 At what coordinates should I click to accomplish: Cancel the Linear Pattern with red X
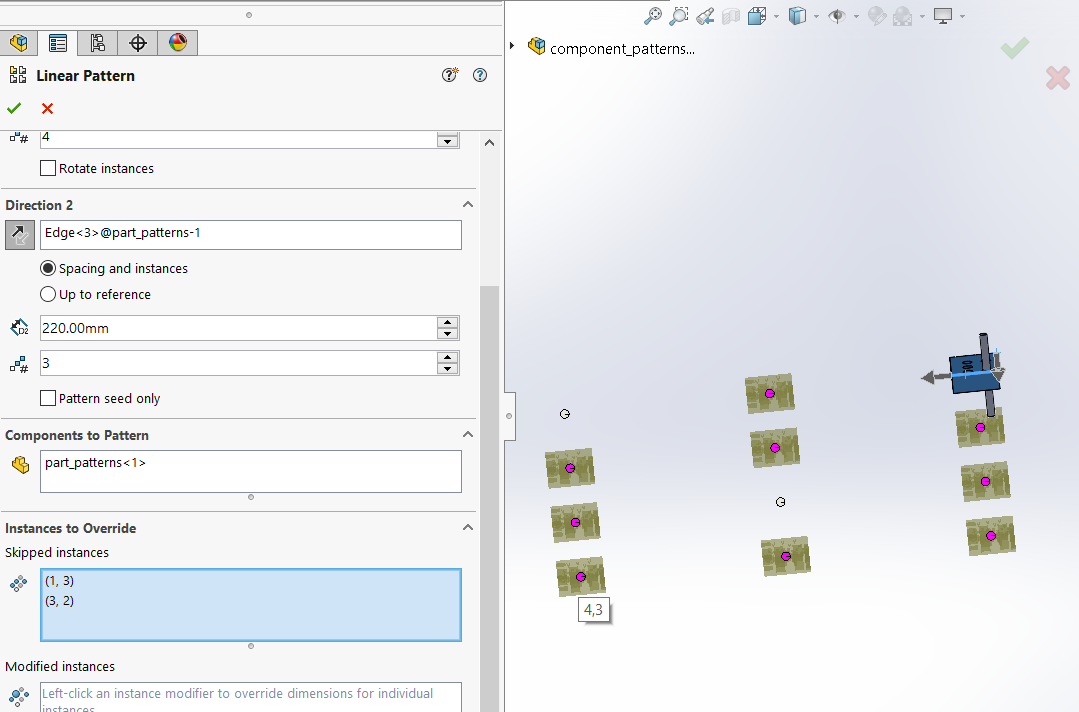coord(46,108)
